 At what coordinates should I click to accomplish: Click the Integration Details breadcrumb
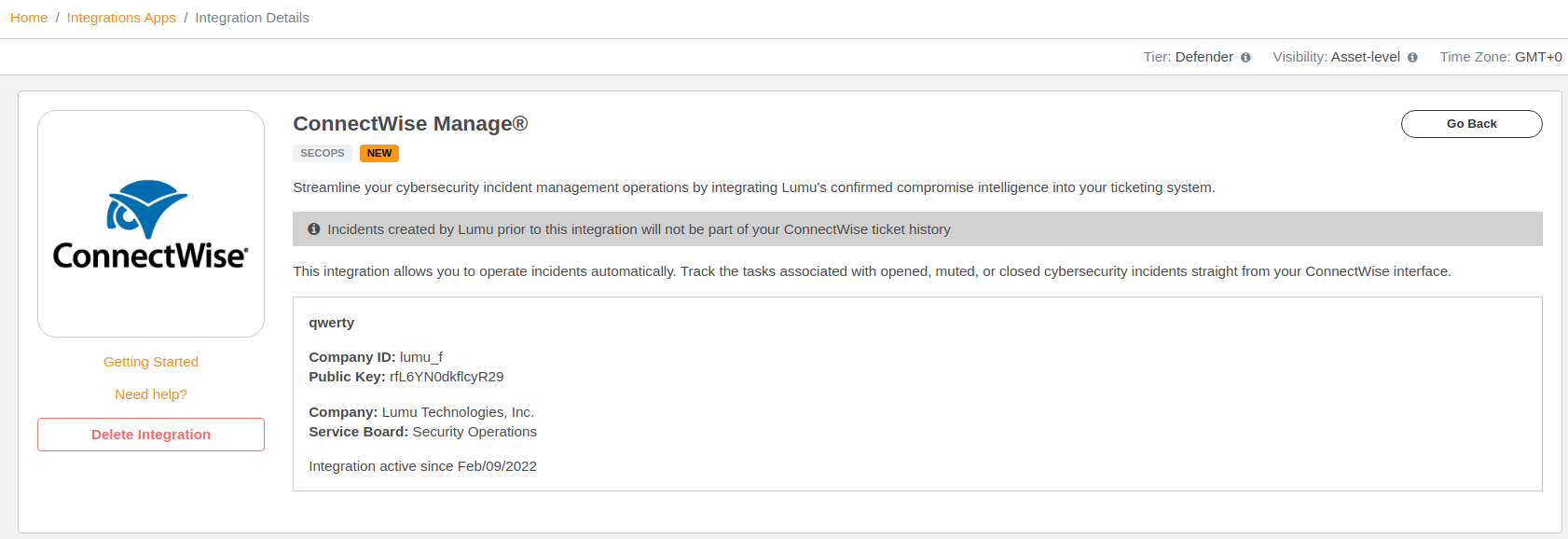[252, 18]
